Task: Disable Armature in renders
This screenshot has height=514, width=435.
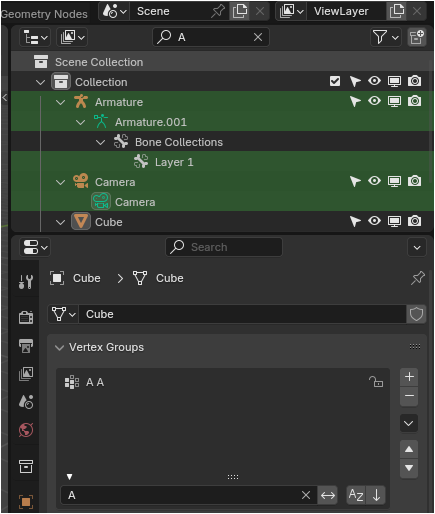Action: 414,101
